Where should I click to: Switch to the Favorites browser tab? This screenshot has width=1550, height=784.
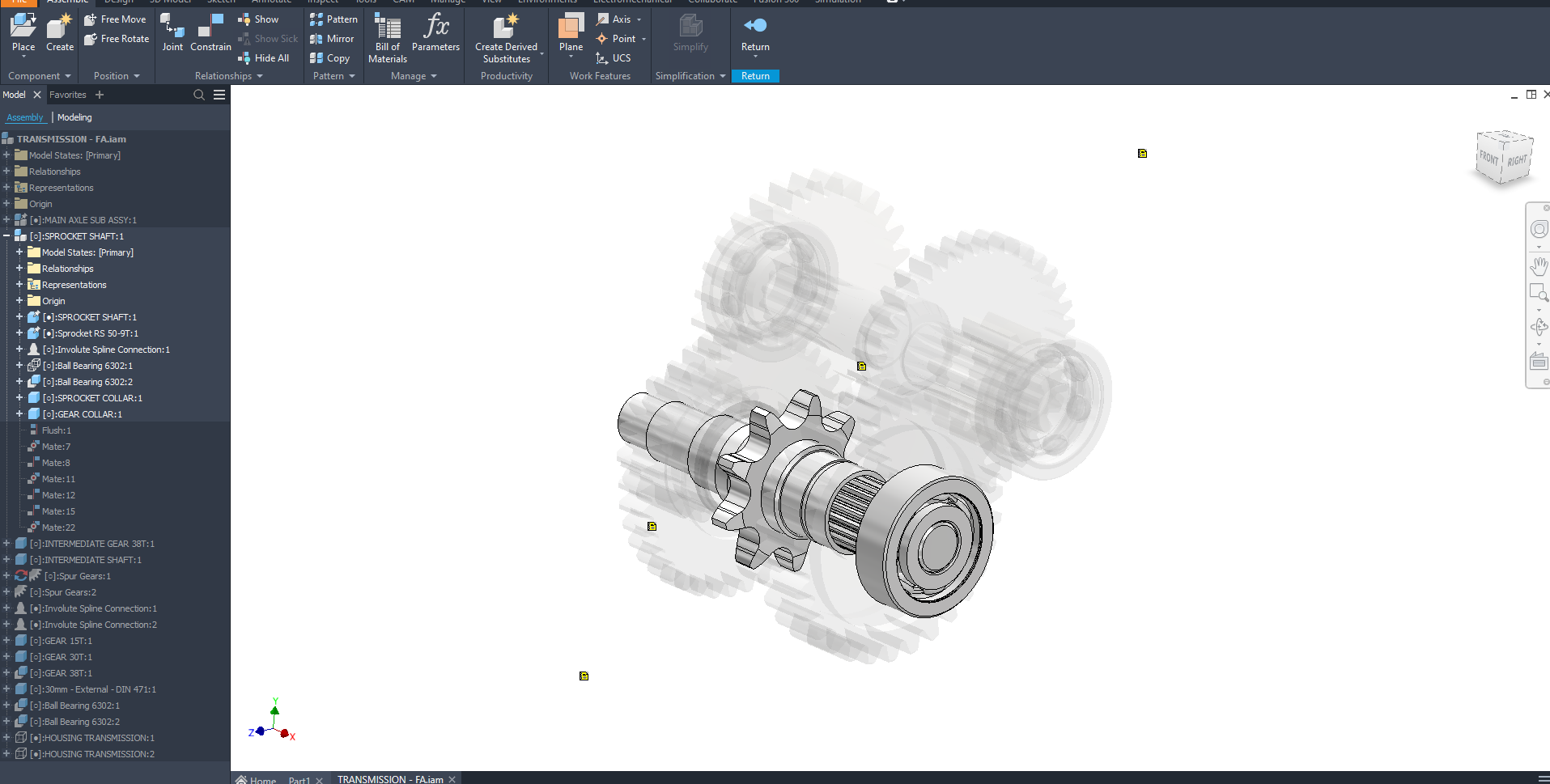coord(67,95)
